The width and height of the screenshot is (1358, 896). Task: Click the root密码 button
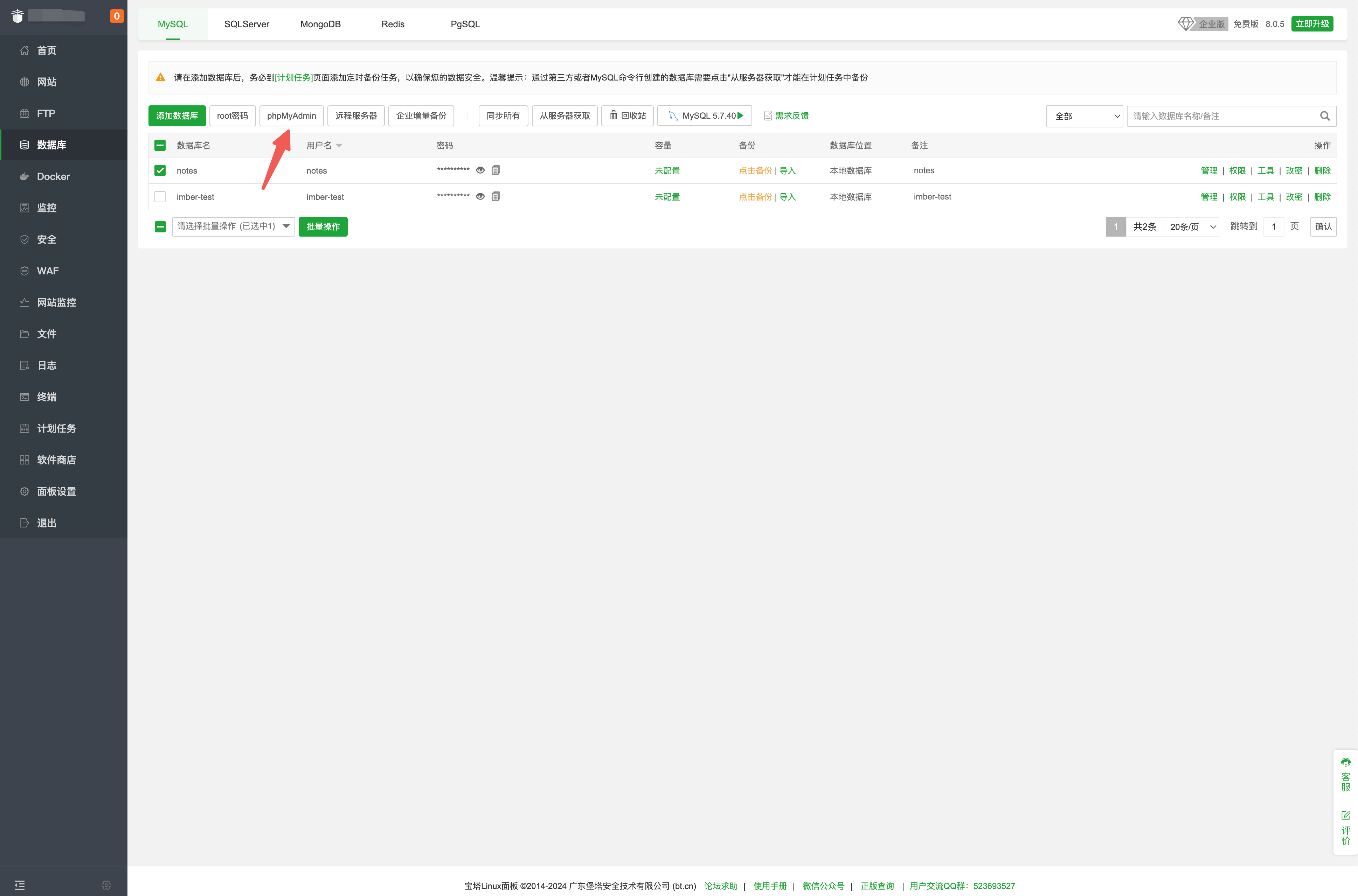tap(232, 115)
